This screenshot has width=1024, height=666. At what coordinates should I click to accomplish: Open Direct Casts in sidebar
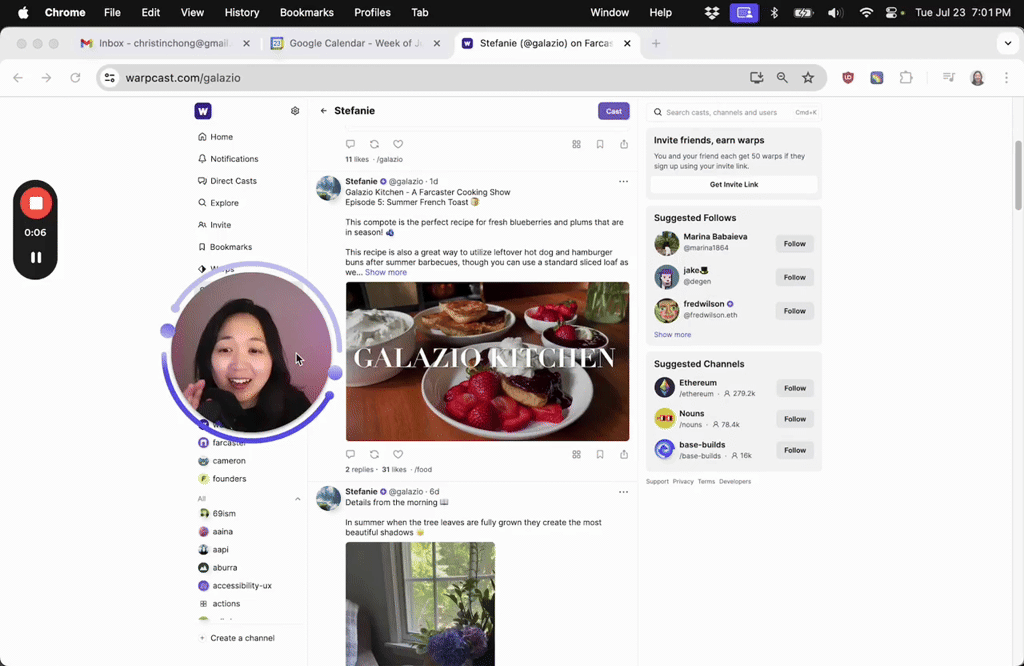pos(227,181)
